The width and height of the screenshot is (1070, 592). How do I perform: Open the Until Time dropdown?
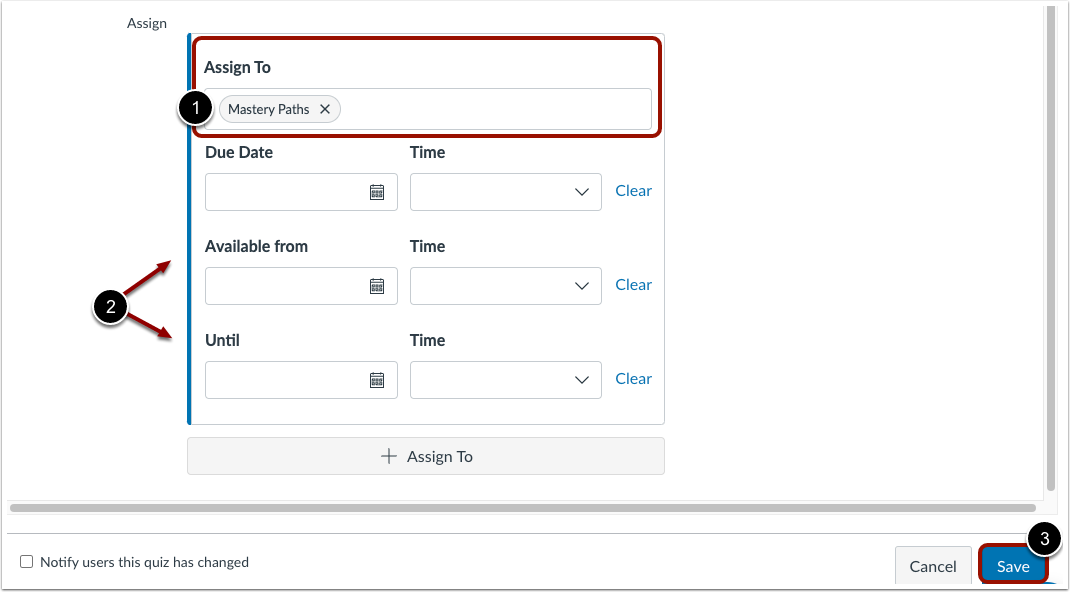pyautogui.click(x=505, y=379)
